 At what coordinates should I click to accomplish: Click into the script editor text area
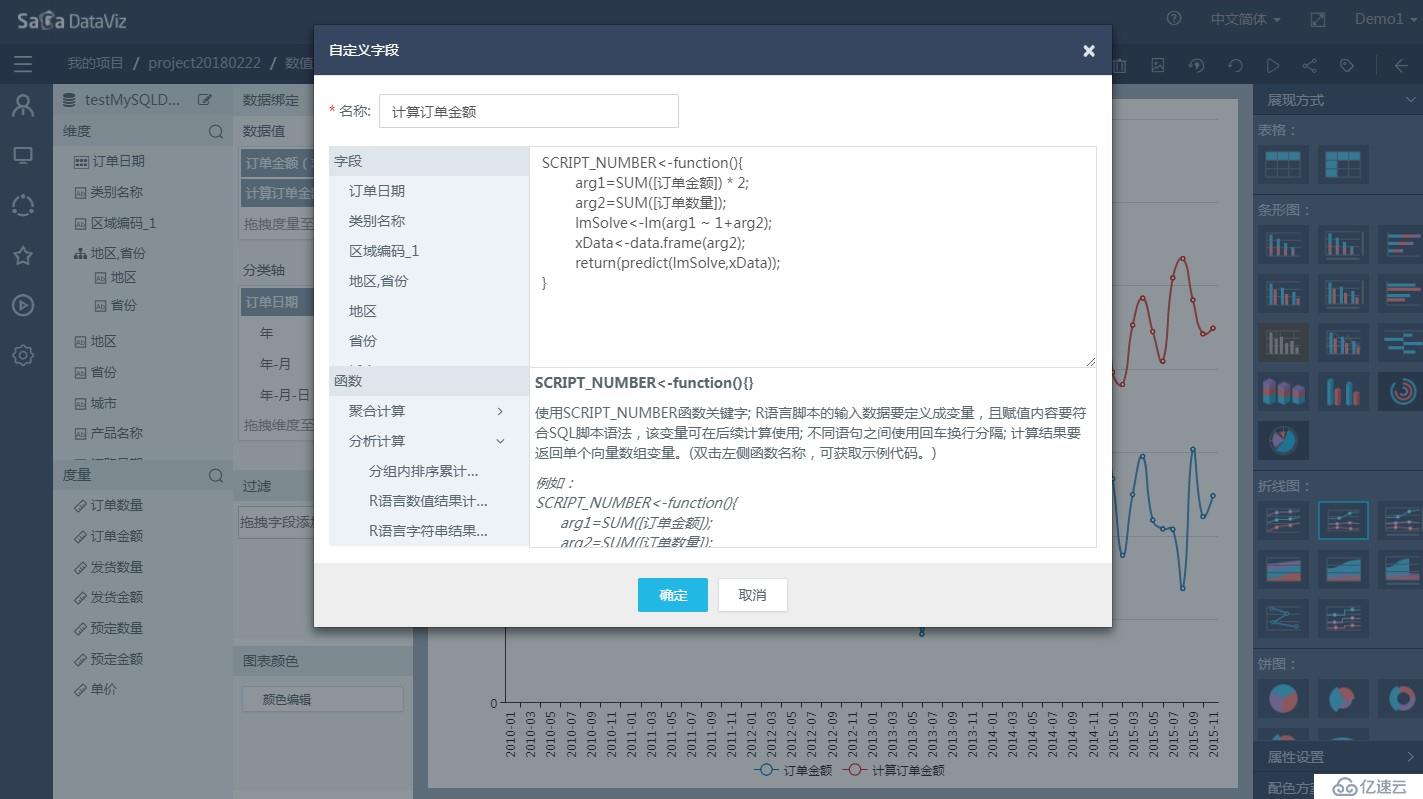(812, 257)
